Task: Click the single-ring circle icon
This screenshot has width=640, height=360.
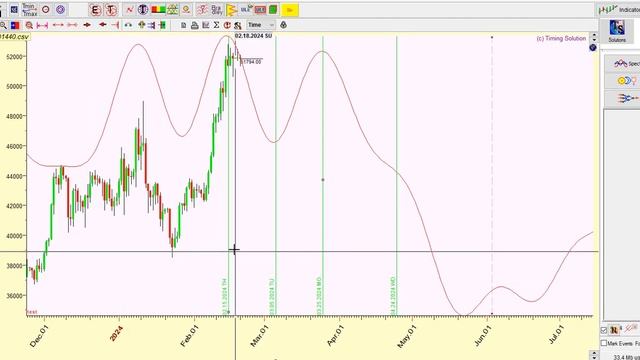Action: (x=46, y=9)
